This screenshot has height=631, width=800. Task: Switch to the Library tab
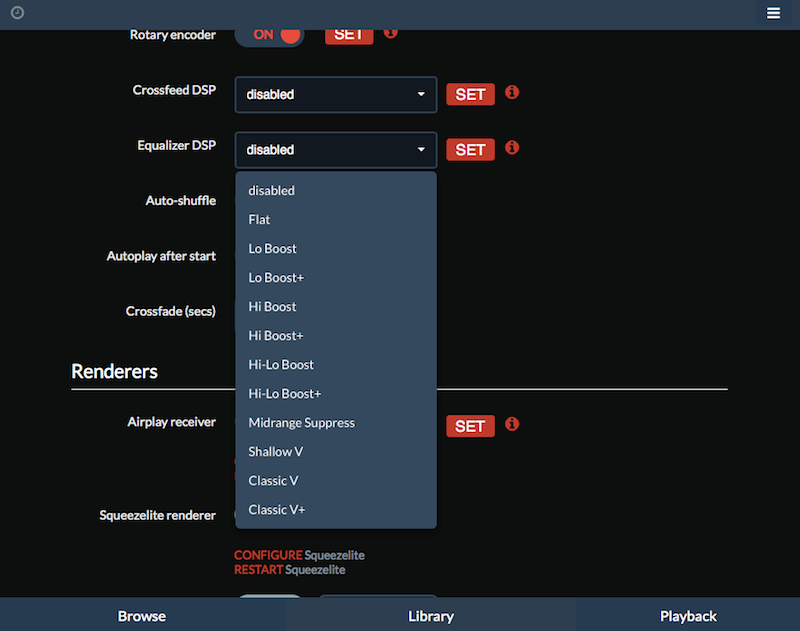pyautogui.click(x=431, y=616)
